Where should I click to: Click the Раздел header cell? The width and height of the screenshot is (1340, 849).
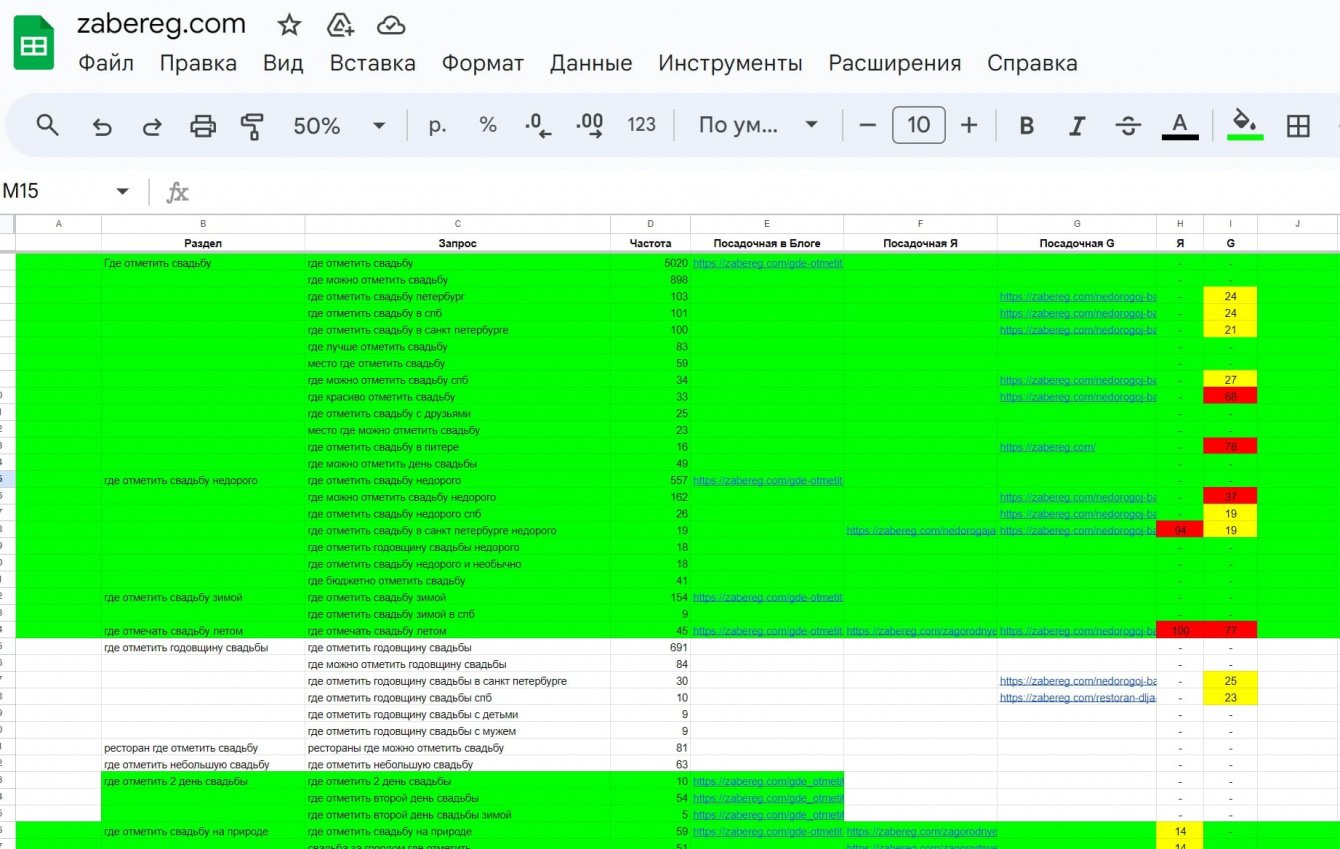pos(203,243)
